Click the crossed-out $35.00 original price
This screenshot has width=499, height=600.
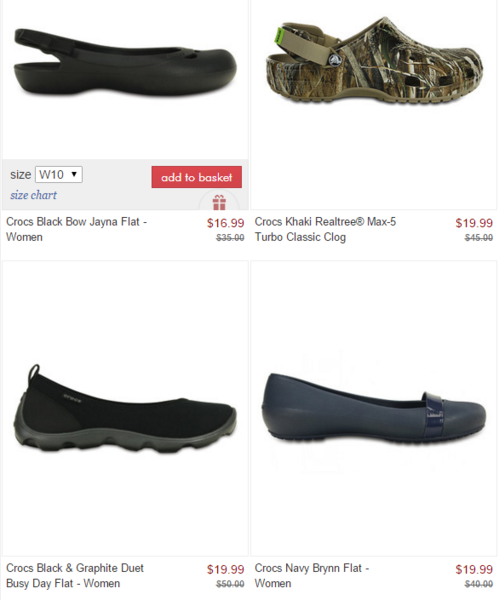pos(230,238)
